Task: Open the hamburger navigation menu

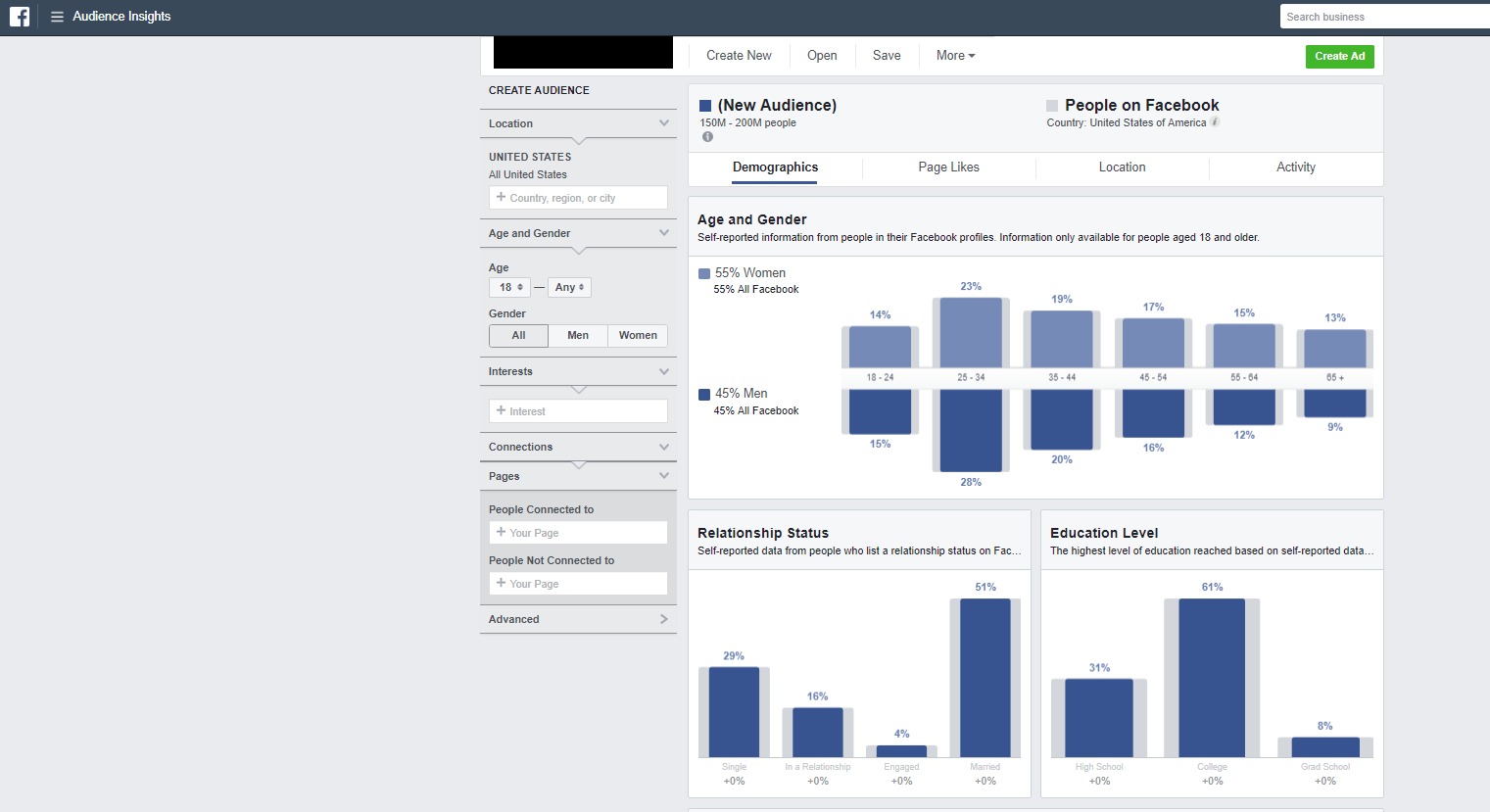Action: (x=57, y=16)
